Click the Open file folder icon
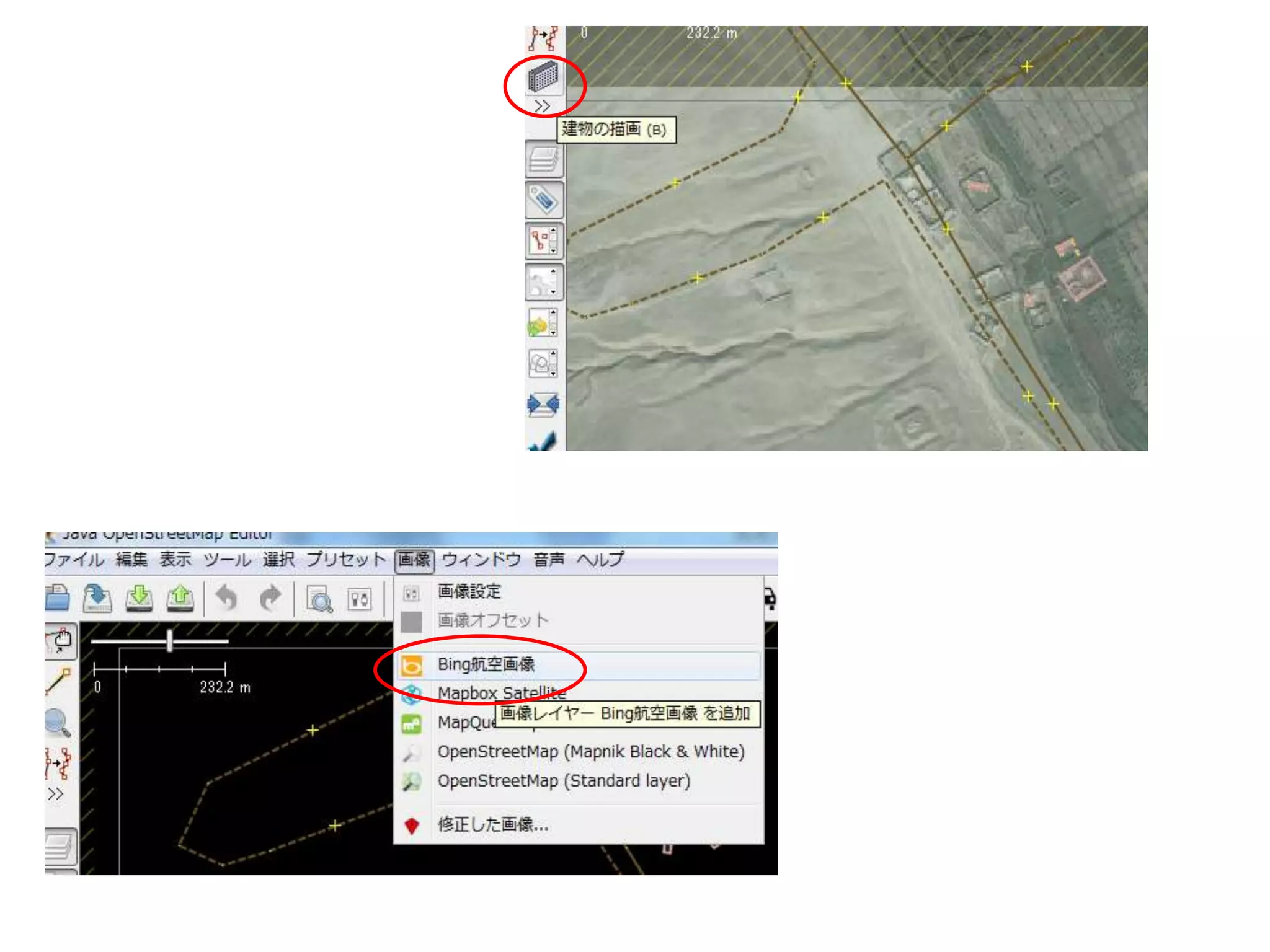The width and height of the screenshot is (1270, 952). point(58,598)
